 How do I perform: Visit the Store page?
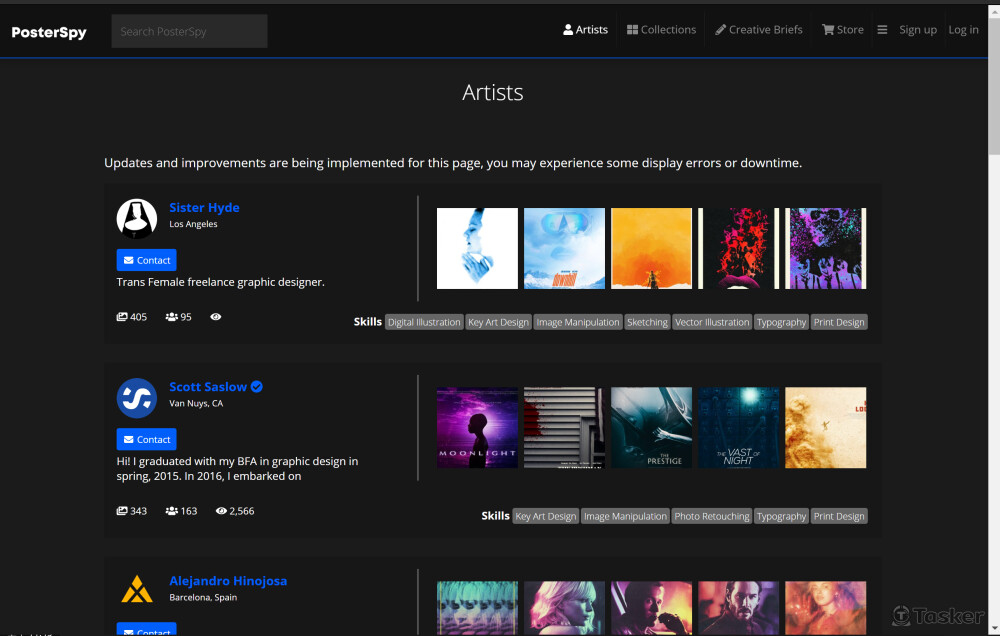(x=842, y=30)
